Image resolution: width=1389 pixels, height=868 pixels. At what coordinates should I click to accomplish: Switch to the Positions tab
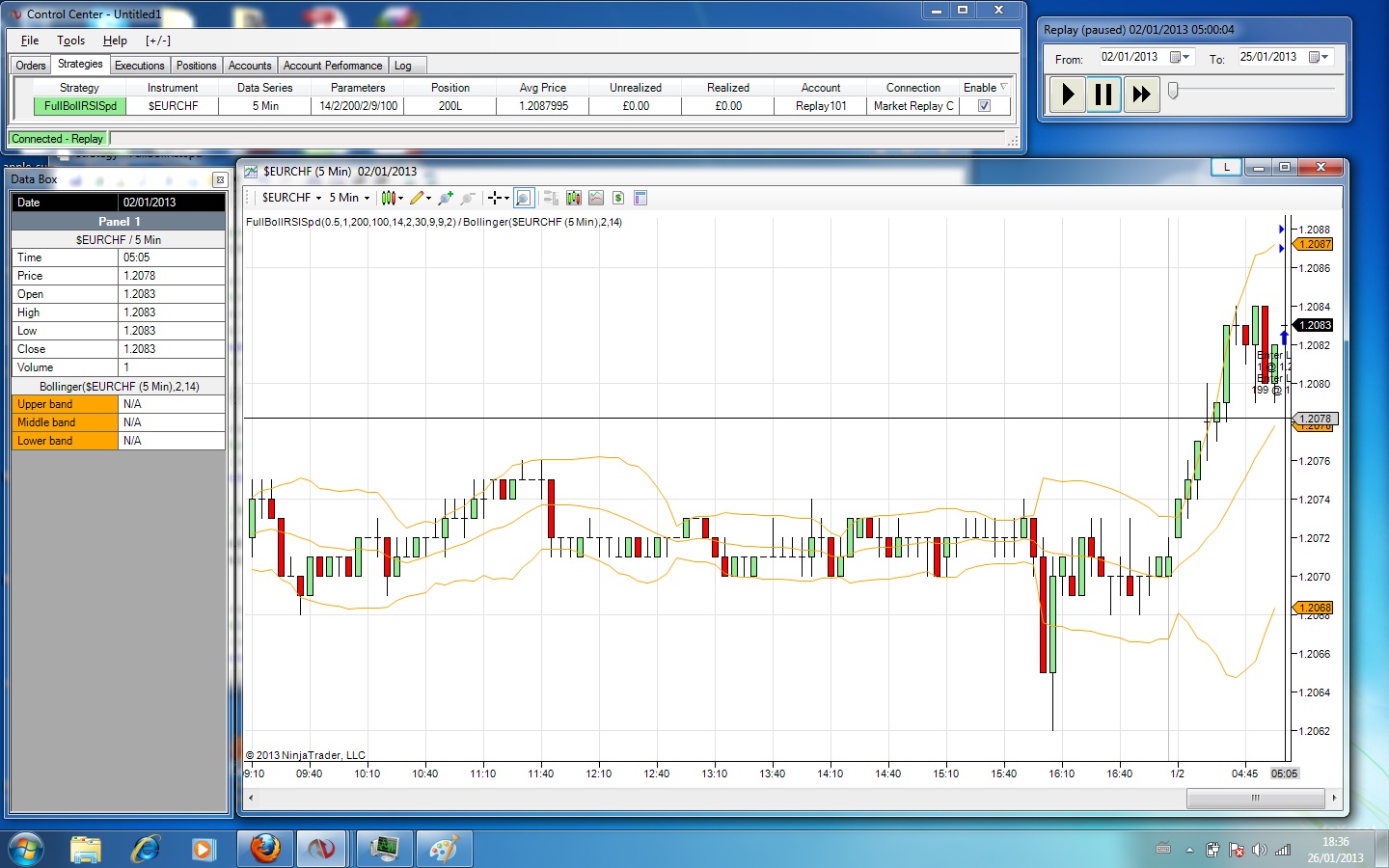point(197,66)
